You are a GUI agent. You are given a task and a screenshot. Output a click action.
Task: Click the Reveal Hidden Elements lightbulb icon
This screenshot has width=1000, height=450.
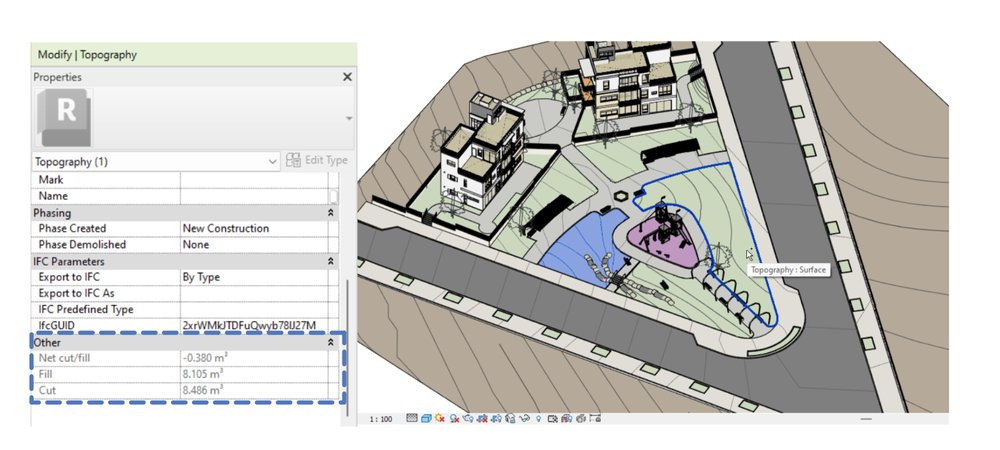click(x=538, y=419)
